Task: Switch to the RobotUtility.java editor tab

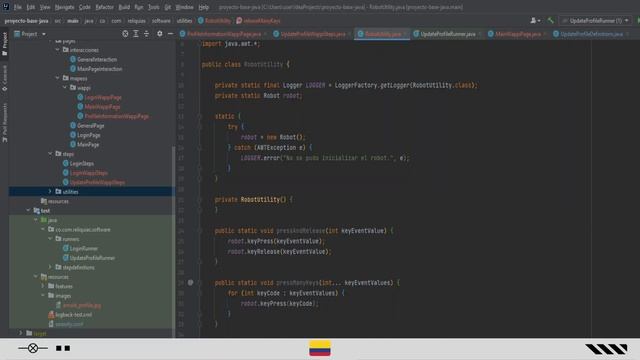Action: point(382,34)
